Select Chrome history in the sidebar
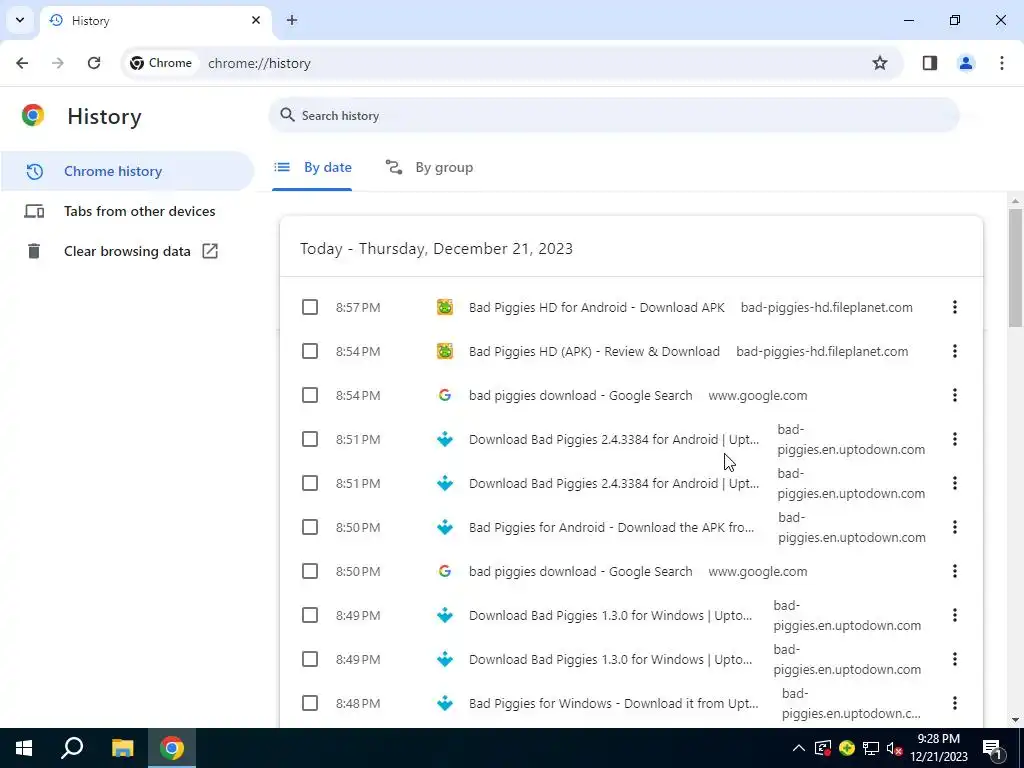Screen dimensions: 1024x768 tap(127, 171)
